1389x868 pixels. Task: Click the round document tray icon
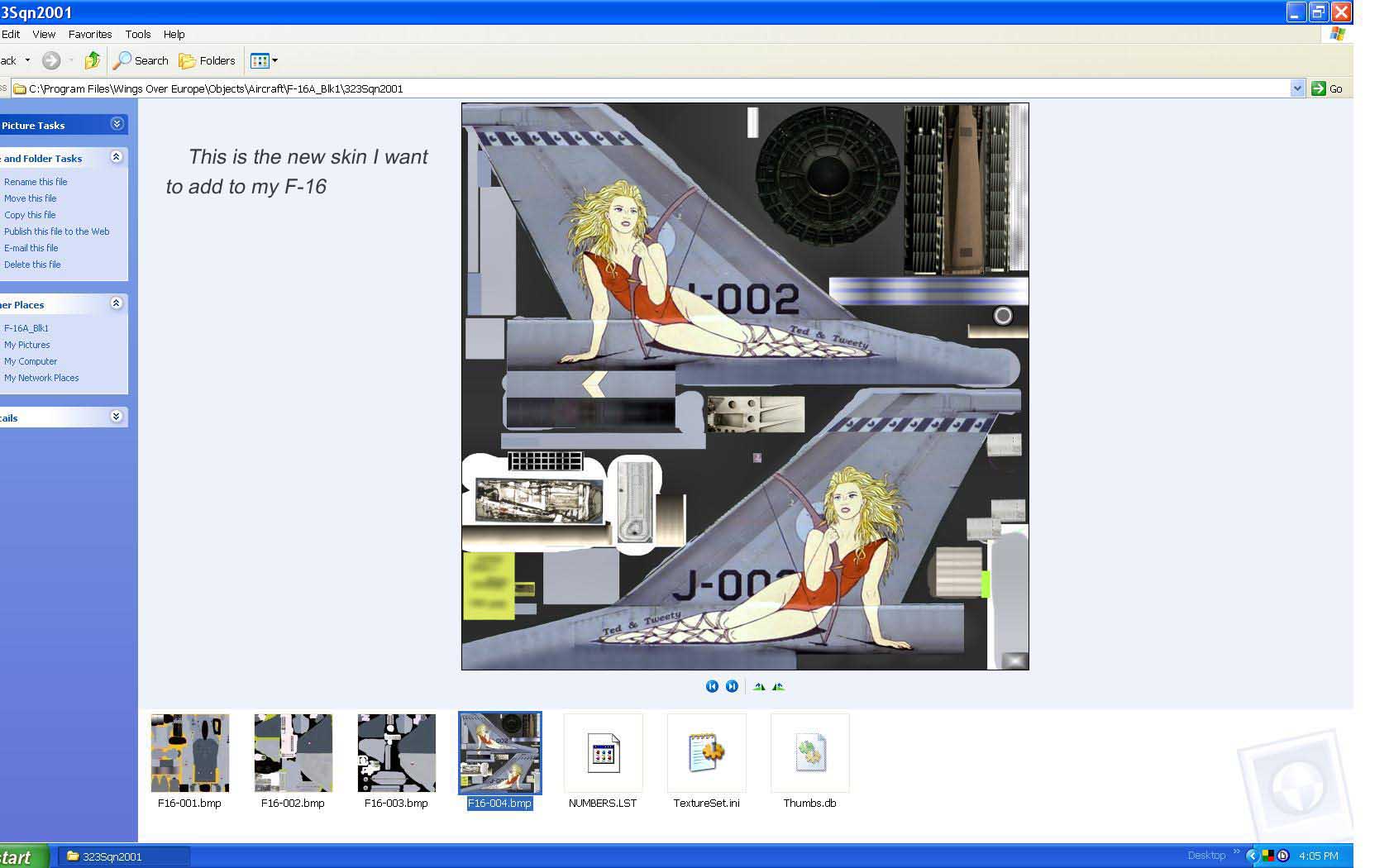pyautogui.click(x=1283, y=856)
